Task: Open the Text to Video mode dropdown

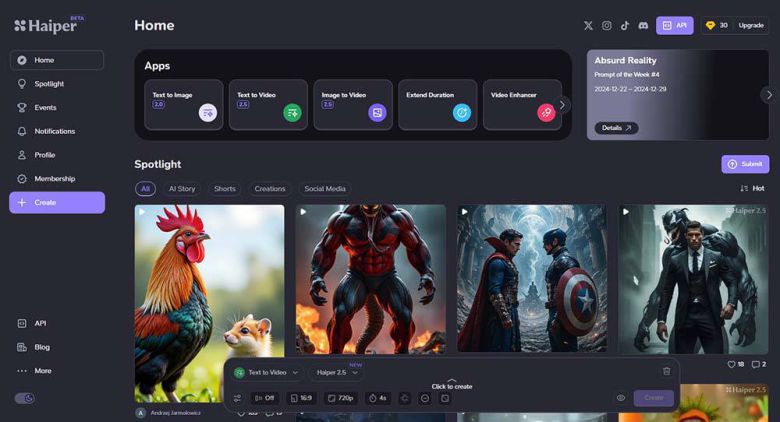Action: coord(267,372)
